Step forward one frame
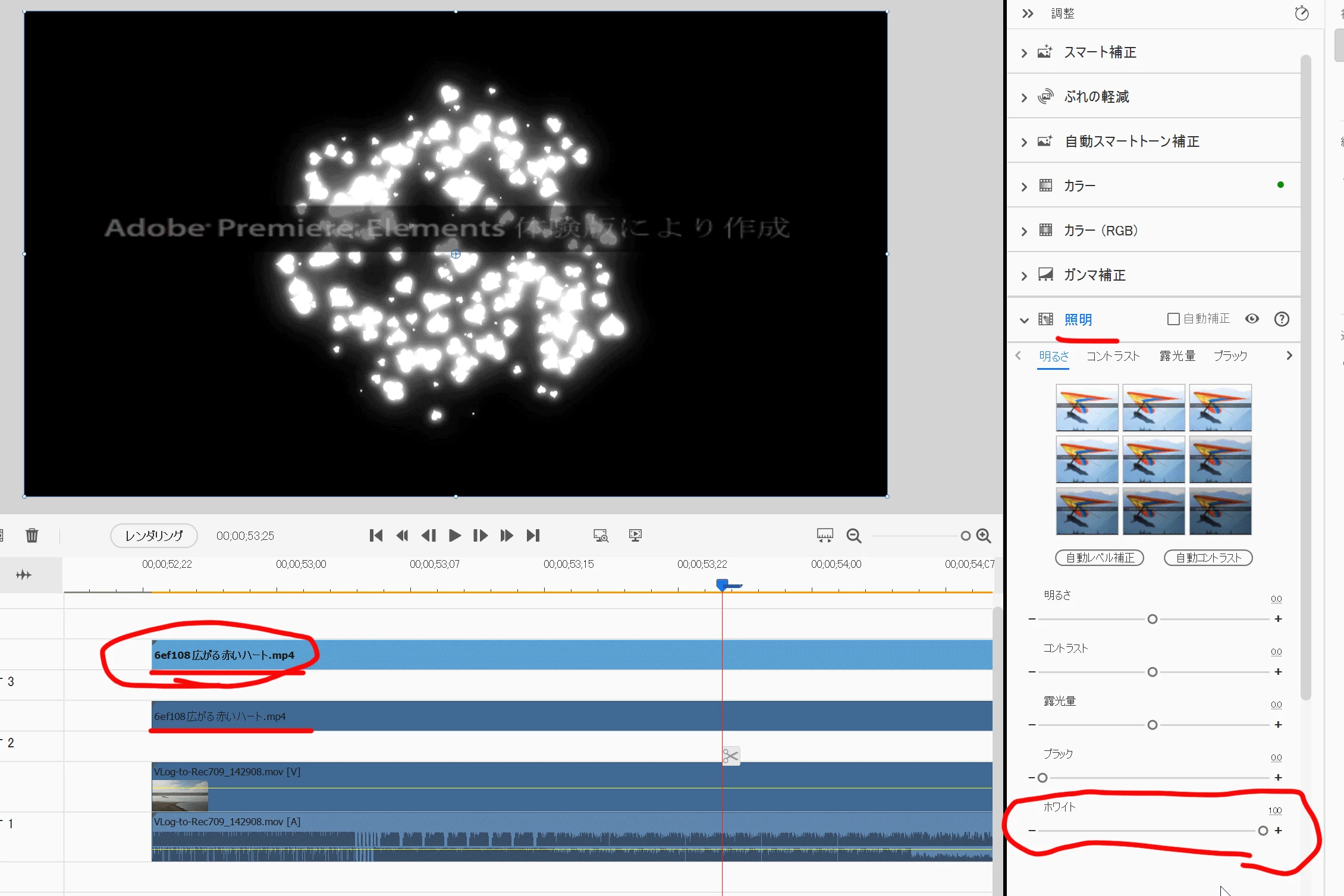The image size is (1344, 896). pyautogui.click(x=480, y=535)
